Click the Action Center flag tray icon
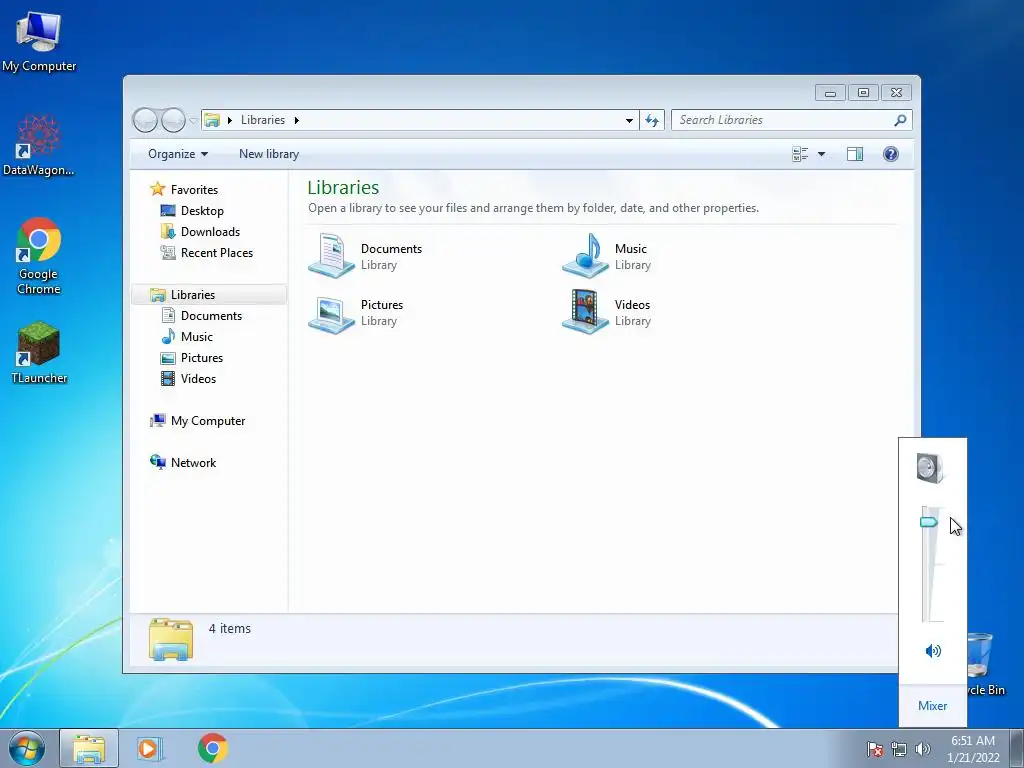This screenshot has width=1024, height=768. coord(875,749)
